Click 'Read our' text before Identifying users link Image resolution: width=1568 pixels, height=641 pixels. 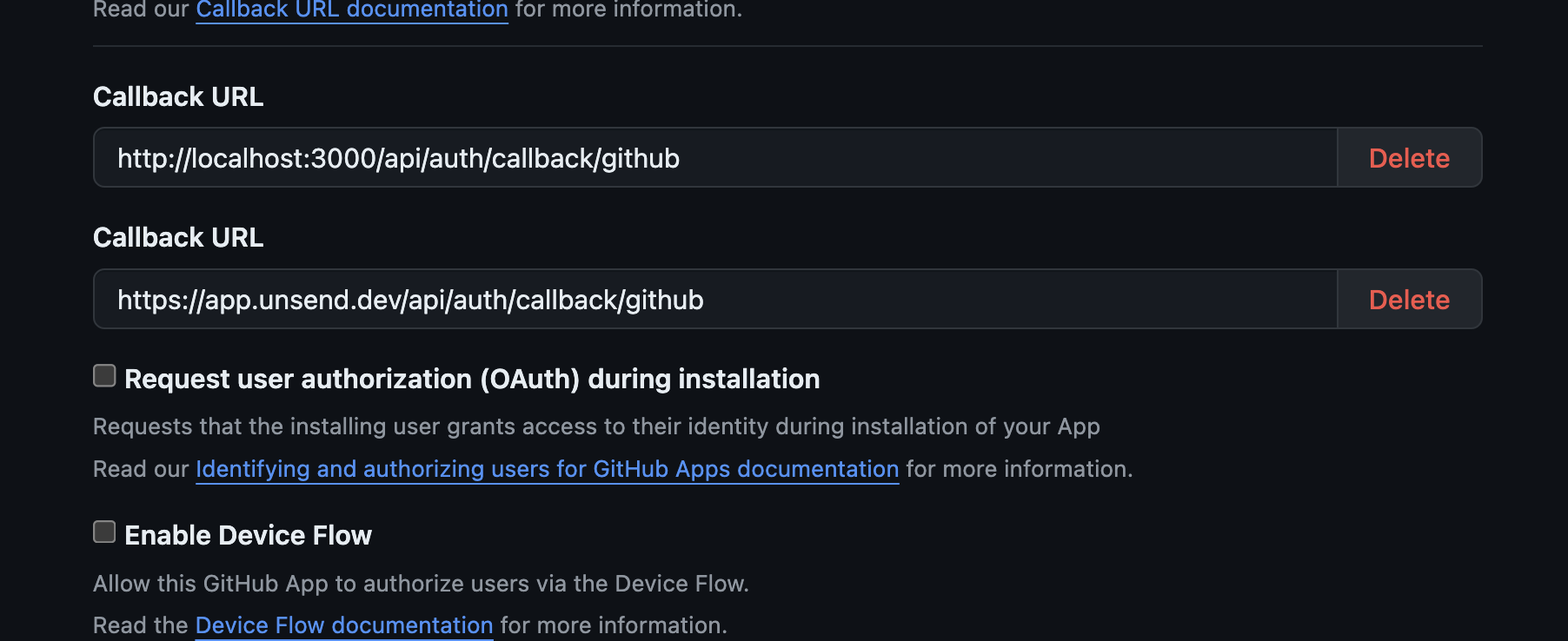pos(140,469)
